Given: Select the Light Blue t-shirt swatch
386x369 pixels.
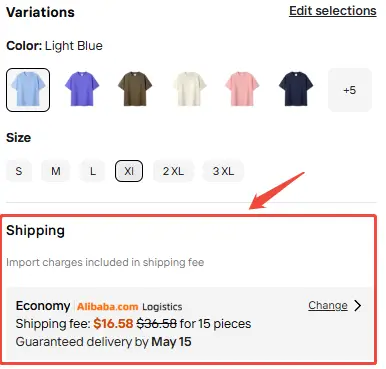Looking at the screenshot, I should [x=28, y=90].
